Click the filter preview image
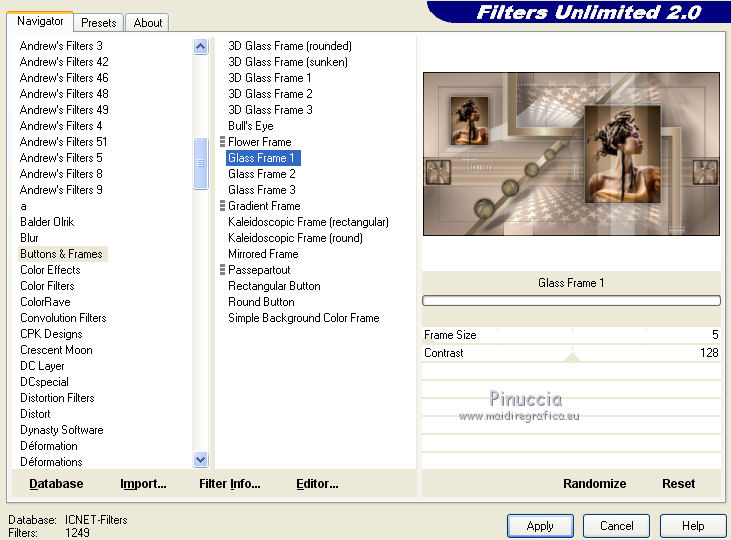This screenshot has width=731, height=540. tap(571, 154)
